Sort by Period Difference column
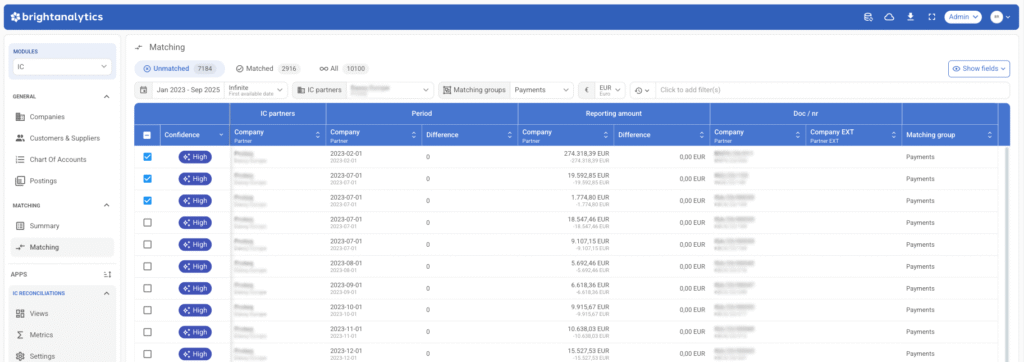This screenshot has width=1024, height=362. pos(509,135)
